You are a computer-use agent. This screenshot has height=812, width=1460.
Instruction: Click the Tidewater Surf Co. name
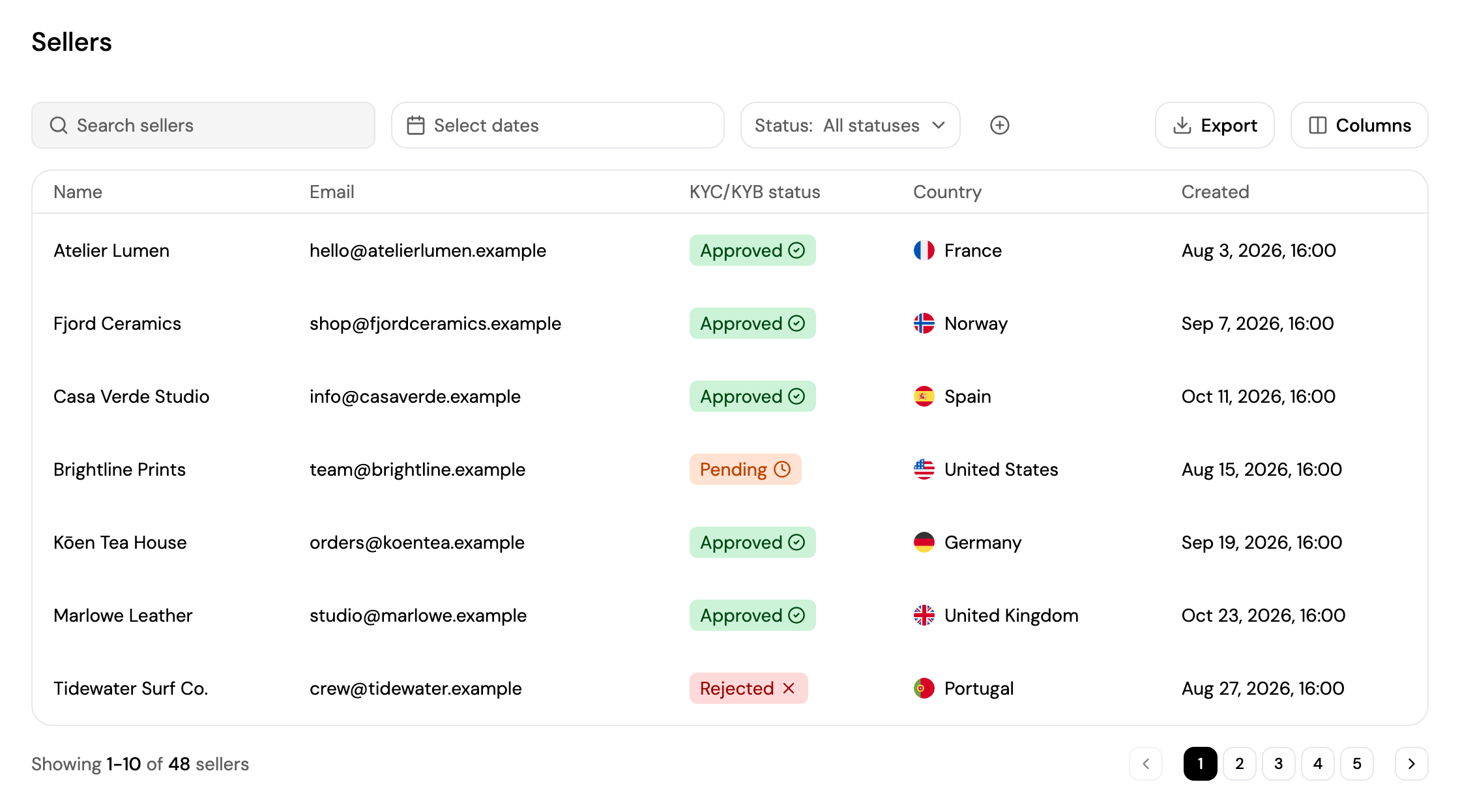tap(130, 688)
